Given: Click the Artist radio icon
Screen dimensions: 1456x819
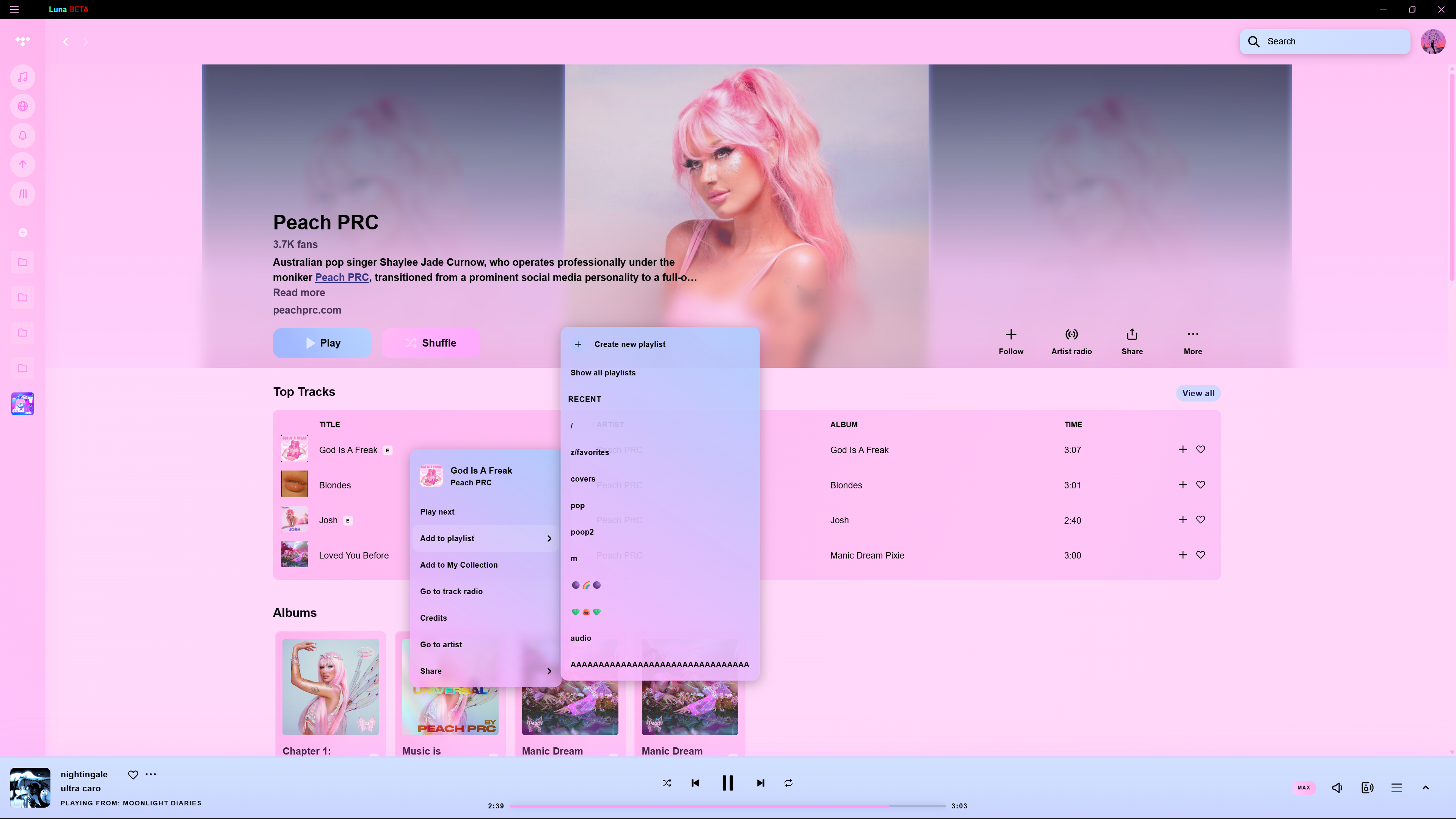Looking at the screenshot, I should (x=1071, y=334).
